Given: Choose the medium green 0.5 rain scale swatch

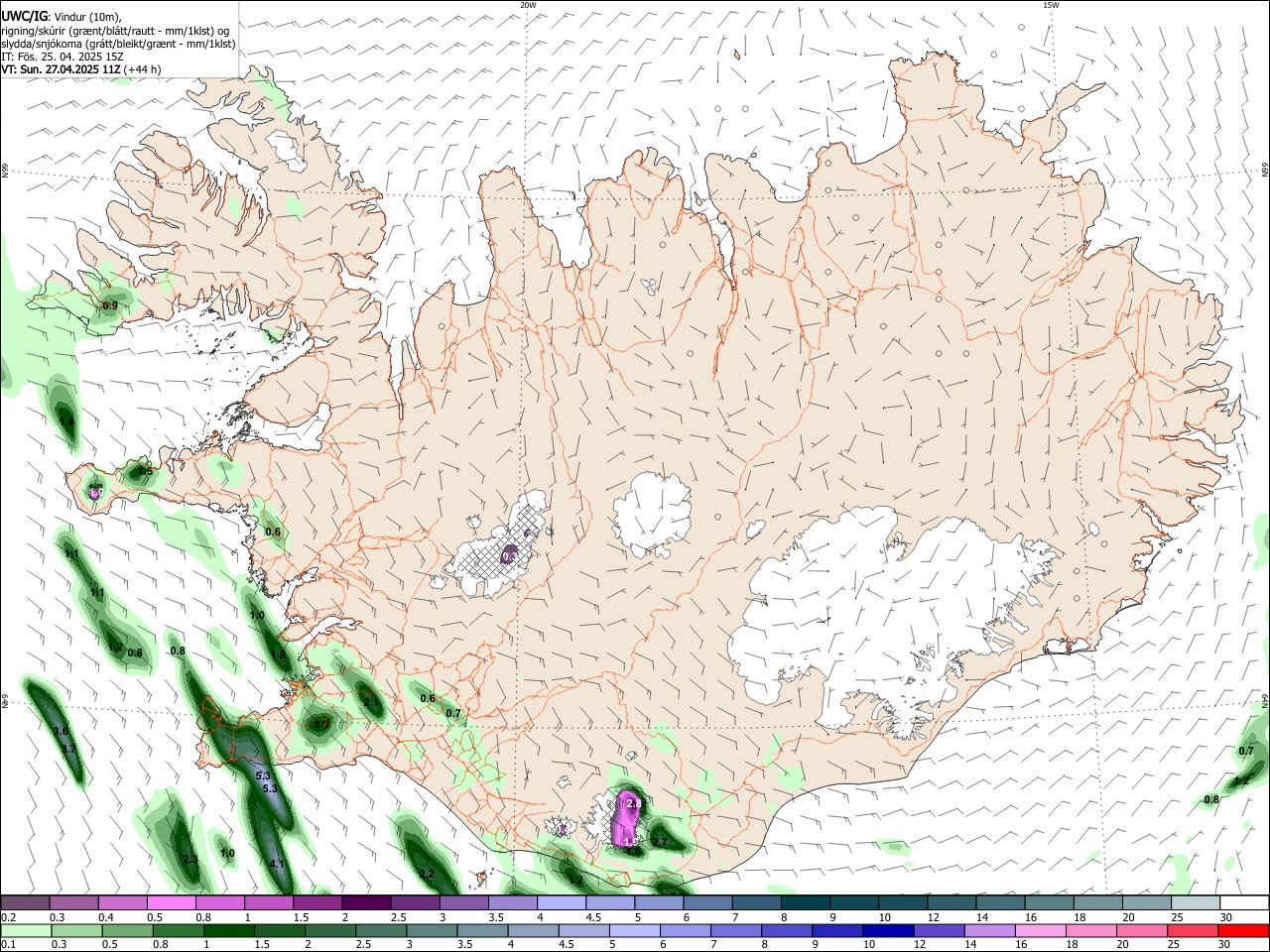Looking at the screenshot, I should [127, 930].
